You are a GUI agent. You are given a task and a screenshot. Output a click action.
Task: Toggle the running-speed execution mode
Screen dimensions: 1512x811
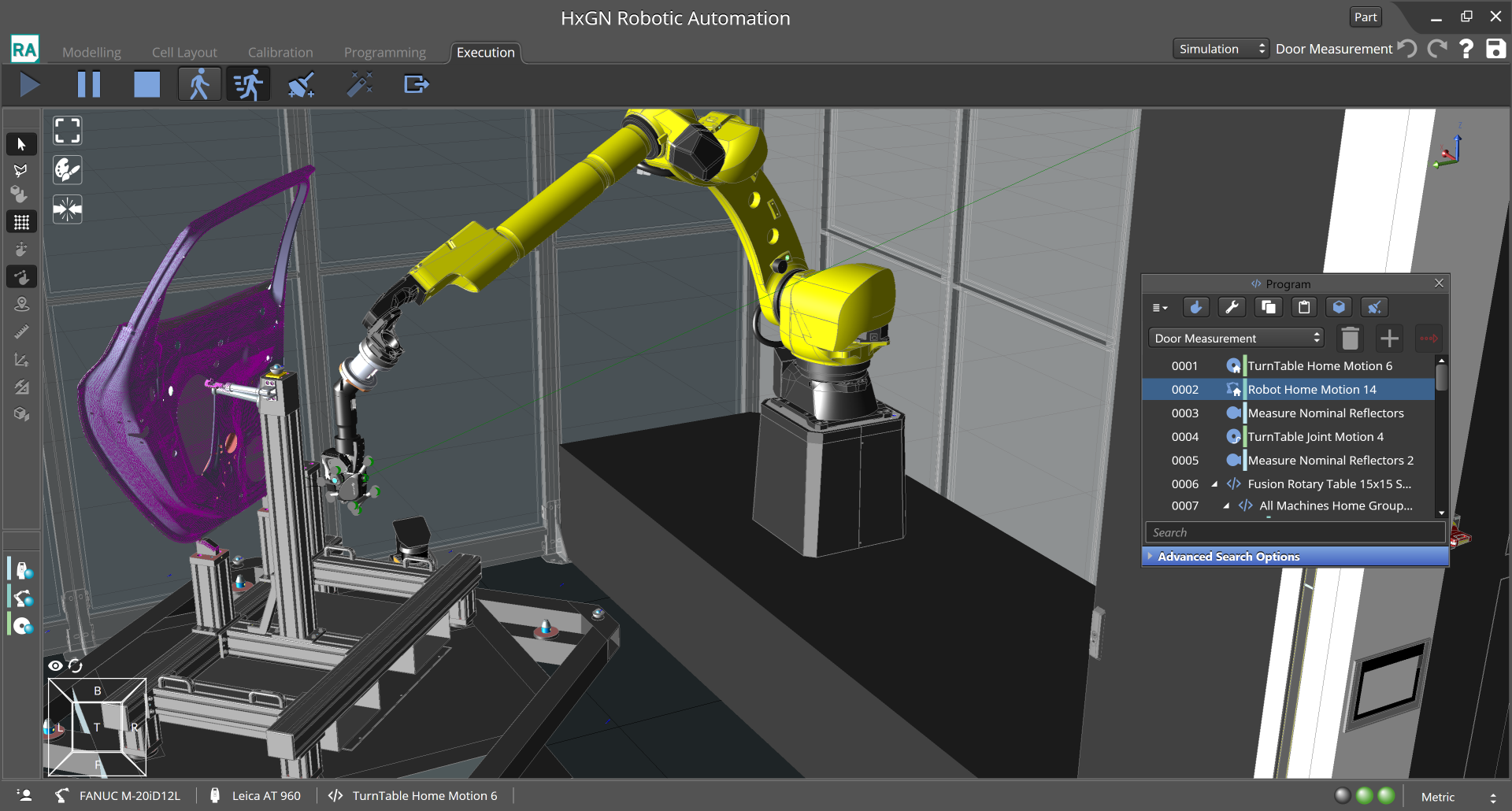pos(248,84)
